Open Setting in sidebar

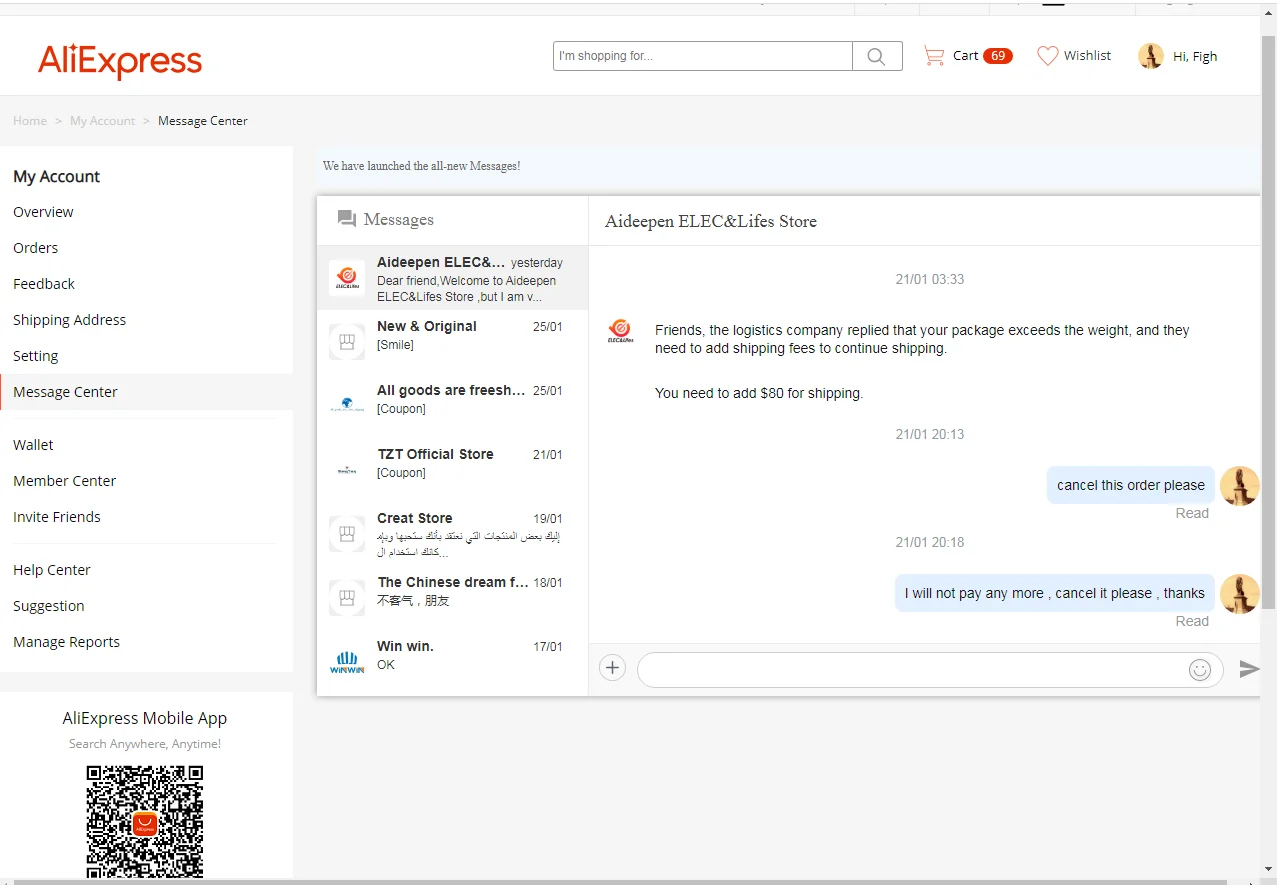[x=35, y=356]
